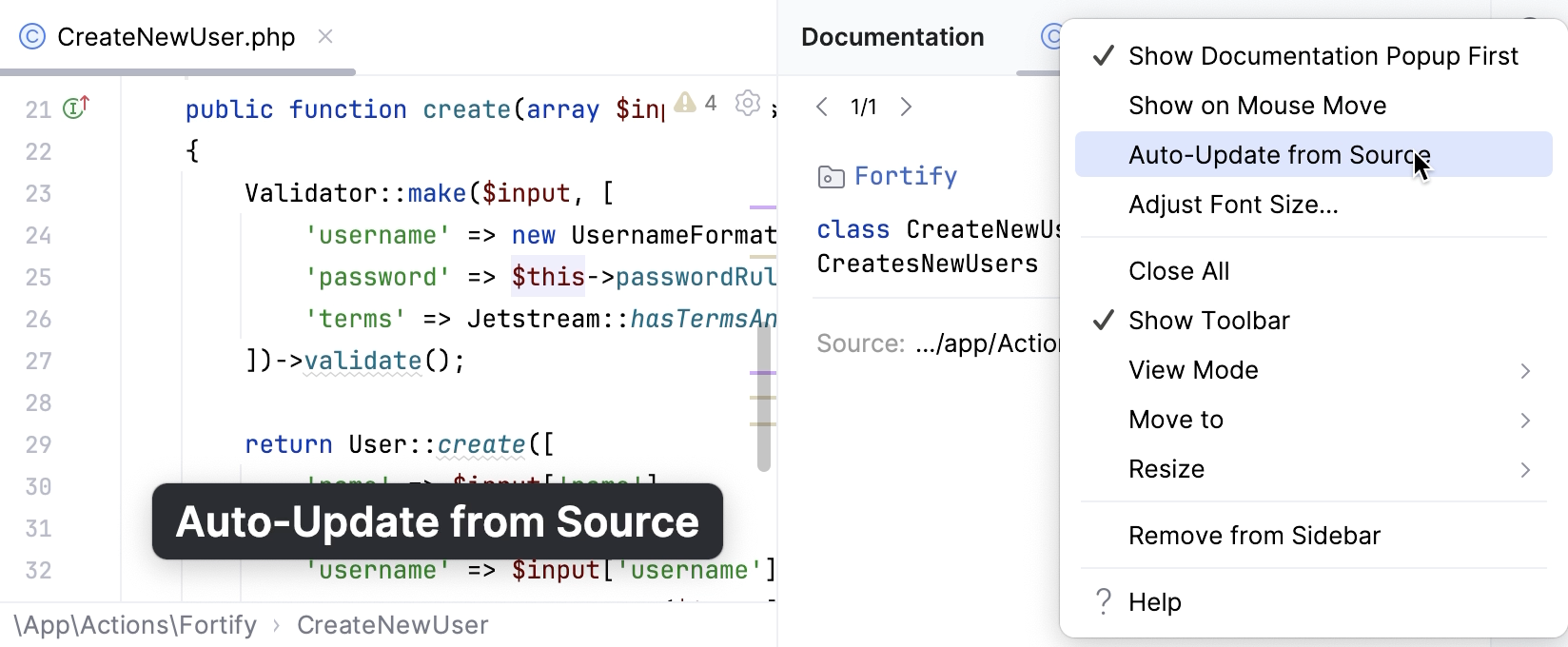This screenshot has height=647, width=1568.
Task: Toggle Show Documentation Popup First
Action: [1322, 56]
